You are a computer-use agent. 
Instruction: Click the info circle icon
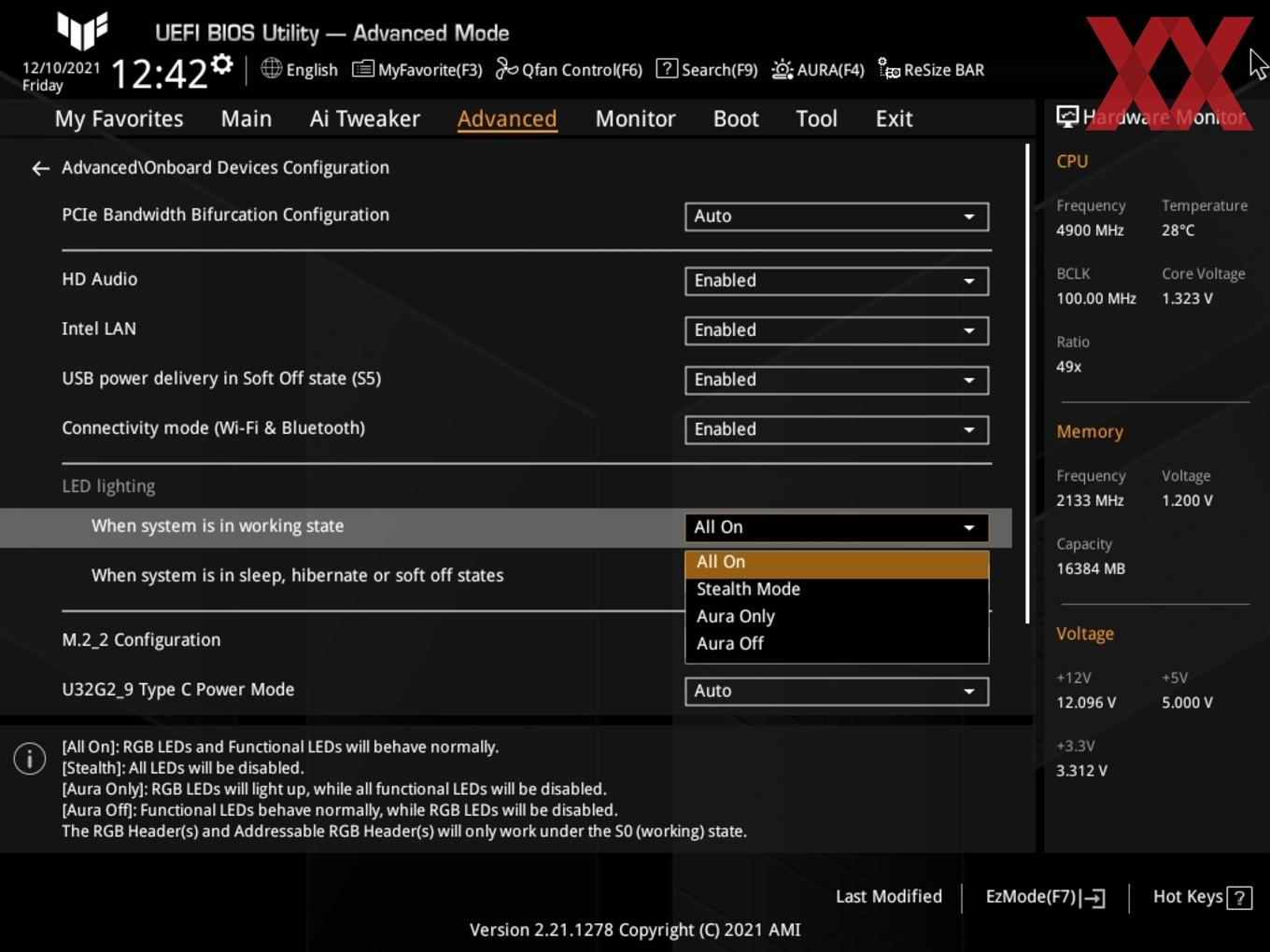(x=30, y=758)
